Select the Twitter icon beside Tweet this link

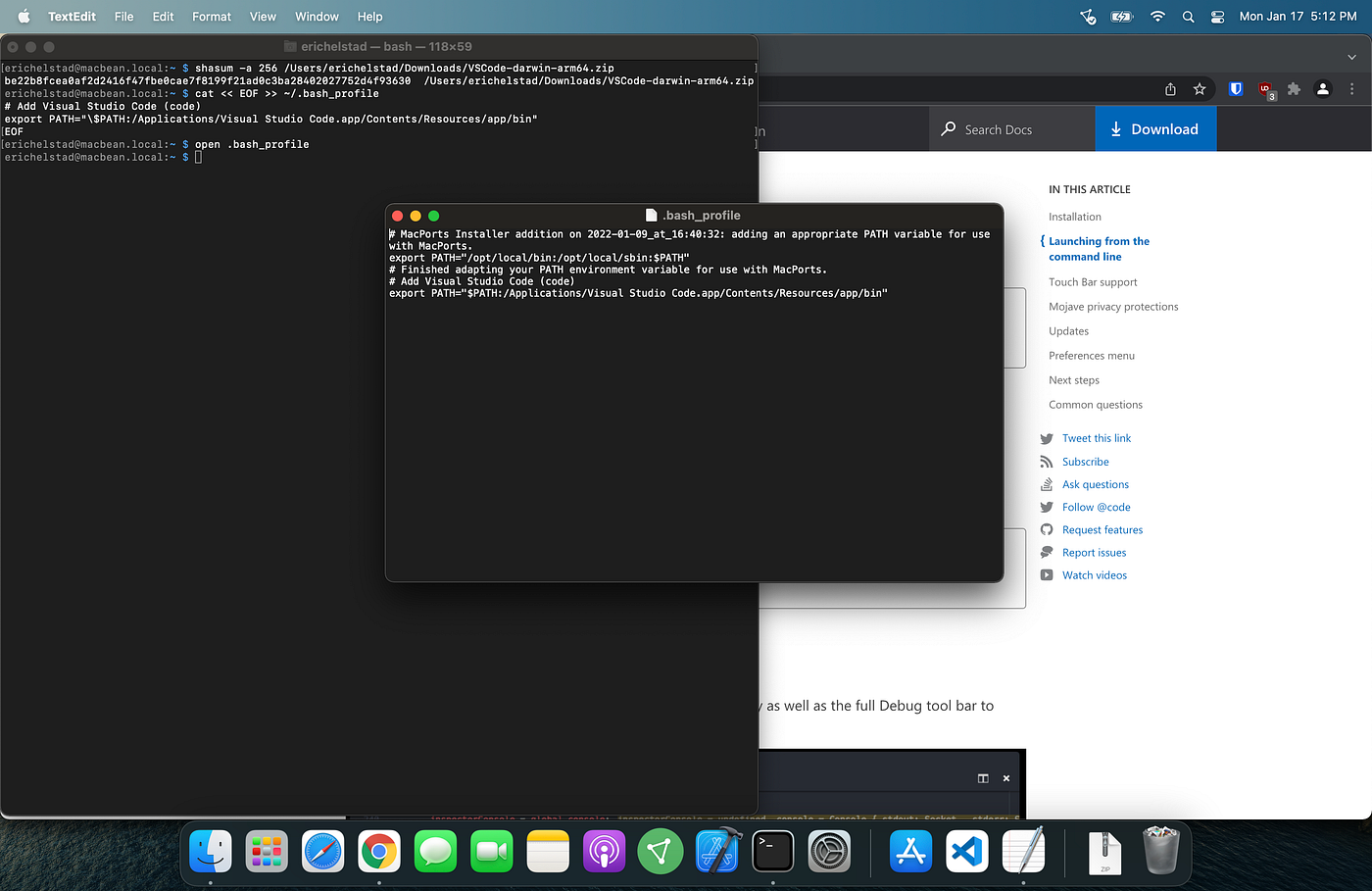1049,438
